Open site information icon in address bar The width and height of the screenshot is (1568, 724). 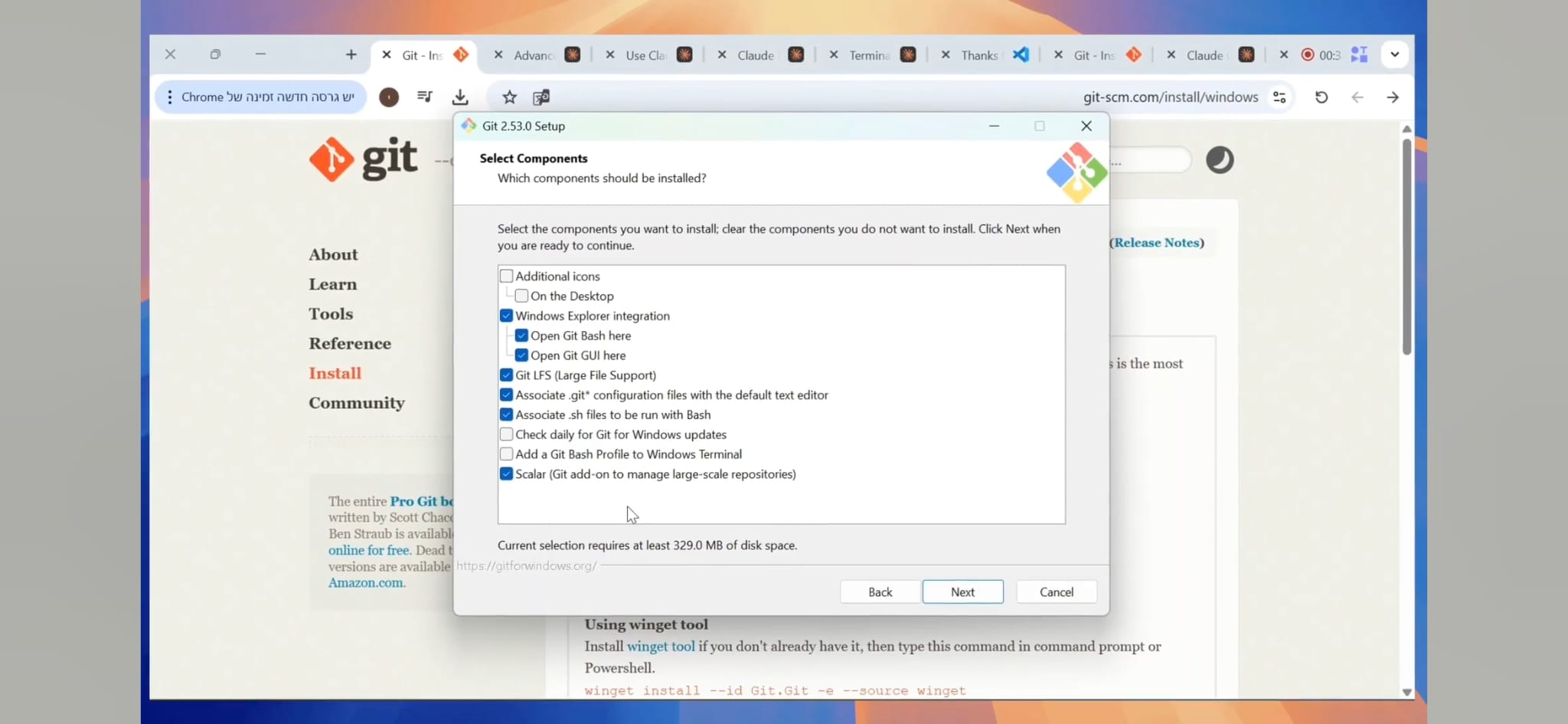tap(1279, 97)
